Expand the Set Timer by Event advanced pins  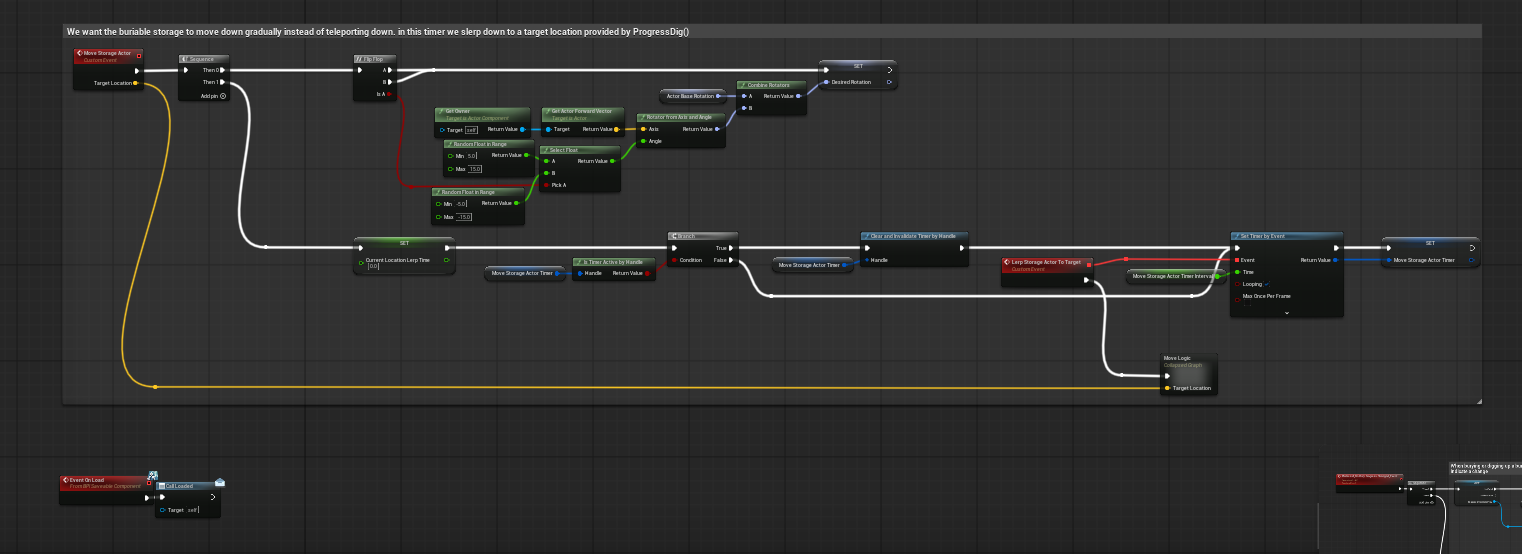click(x=1286, y=312)
